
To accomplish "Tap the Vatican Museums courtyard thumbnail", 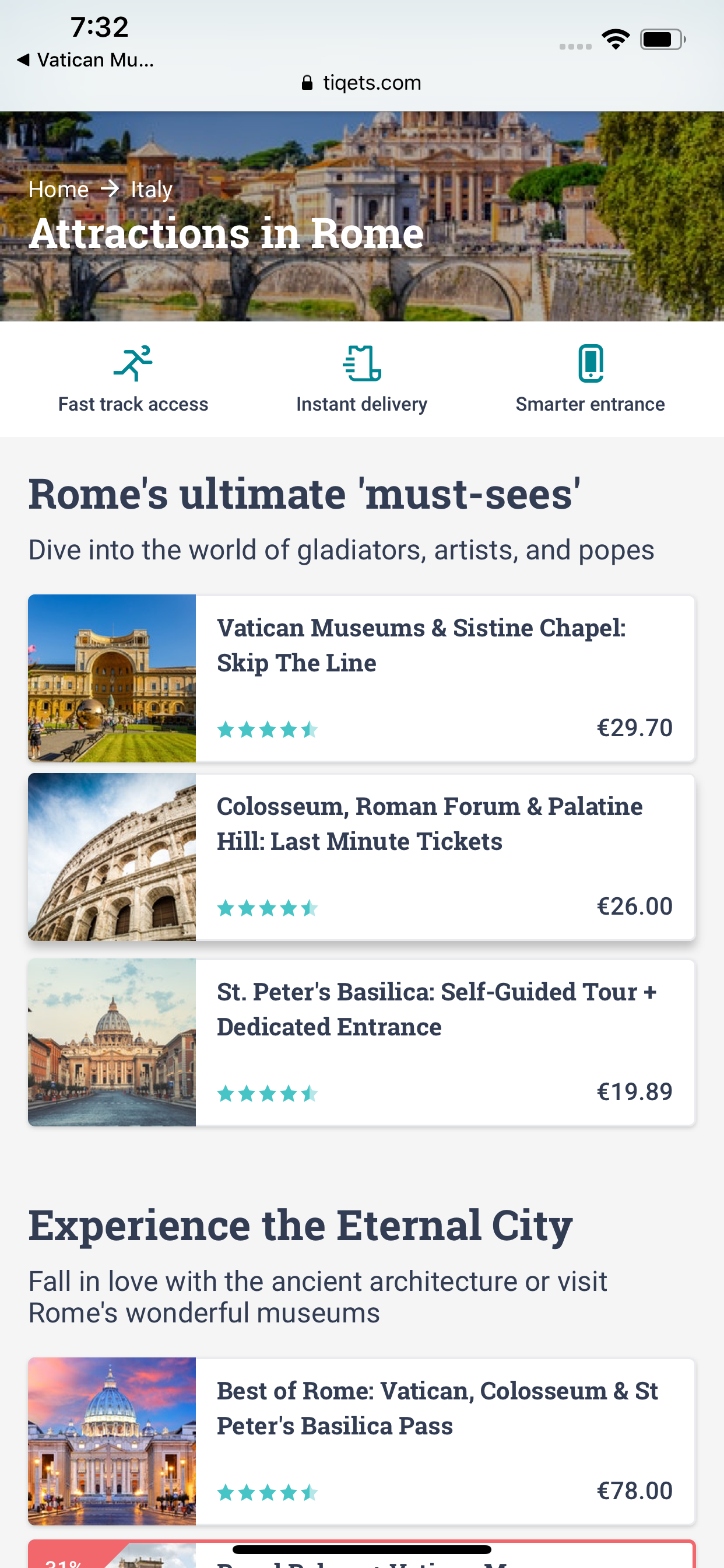I will click(x=112, y=678).
